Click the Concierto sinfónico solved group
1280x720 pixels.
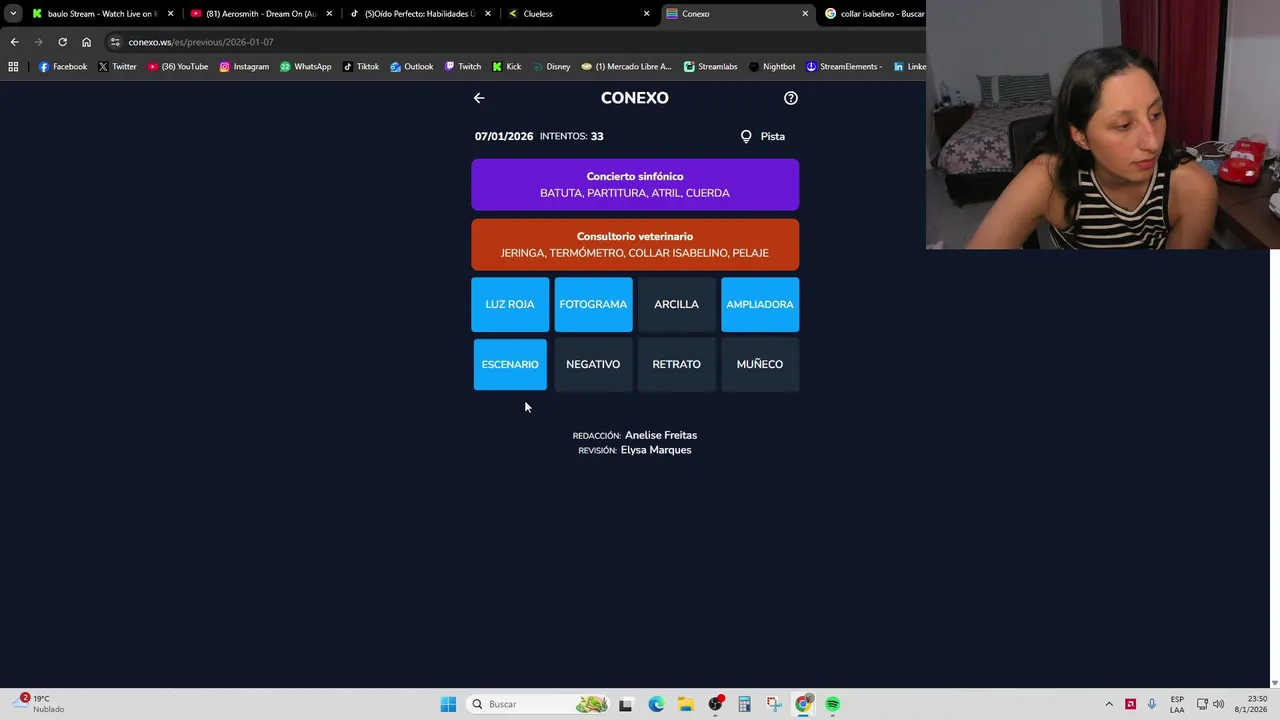point(635,185)
